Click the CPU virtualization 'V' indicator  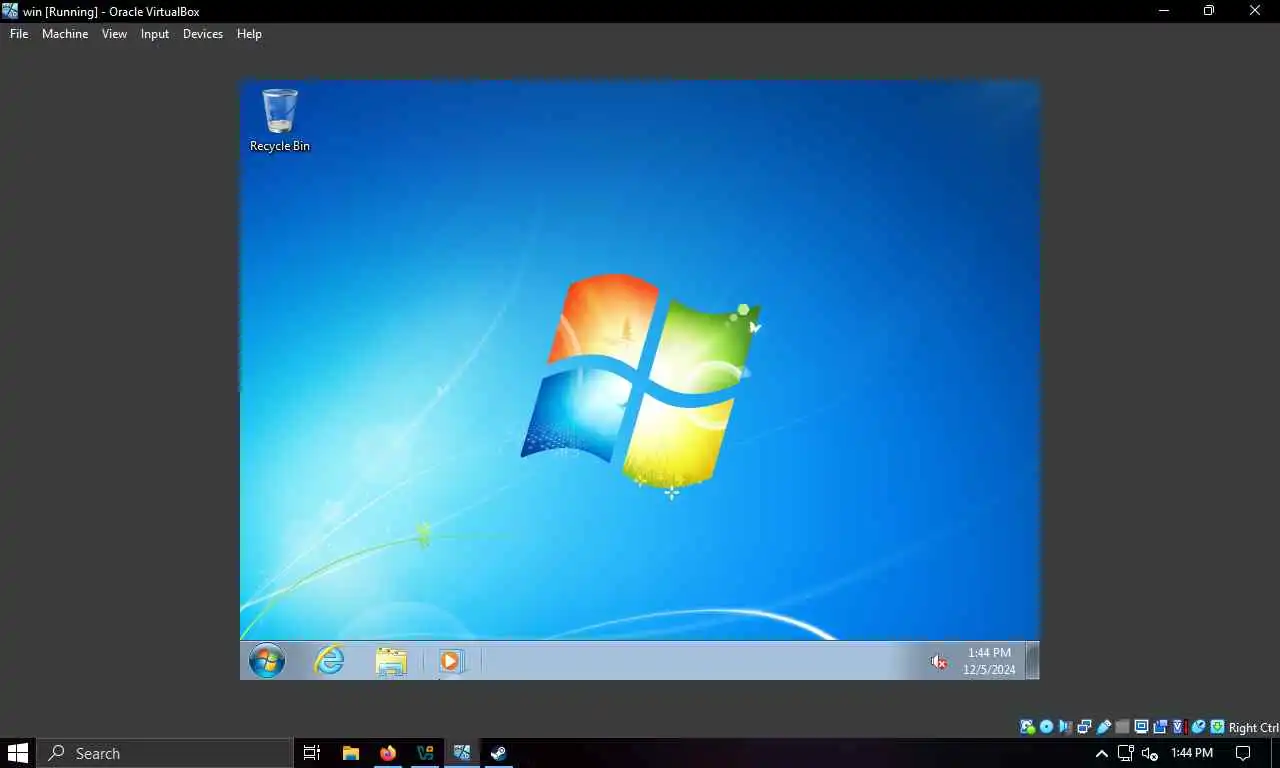[x=1179, y=727]
